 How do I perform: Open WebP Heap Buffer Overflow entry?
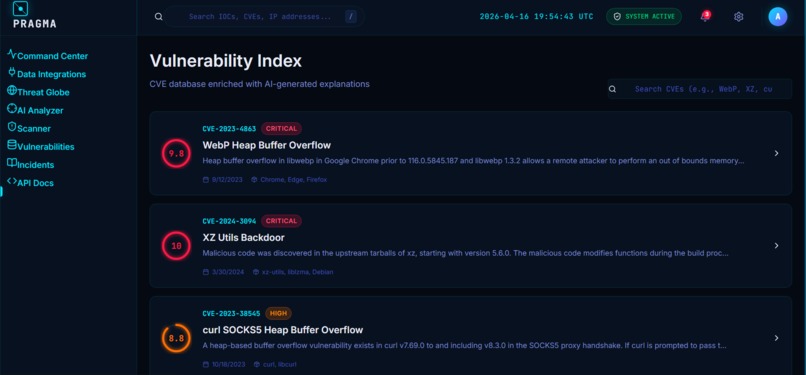pos(267,145)
